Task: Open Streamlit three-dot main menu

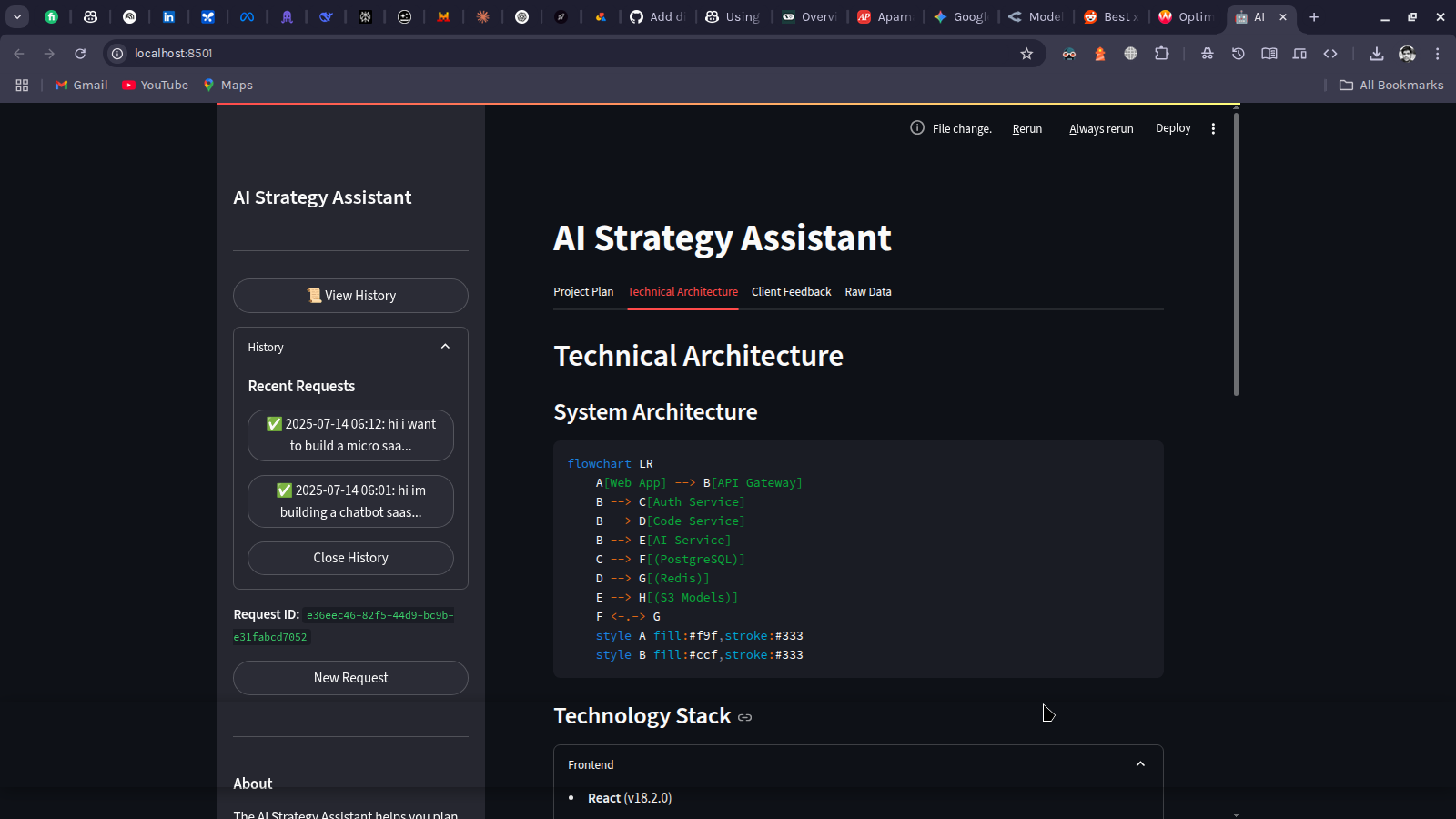Action: coord(1213,129)
